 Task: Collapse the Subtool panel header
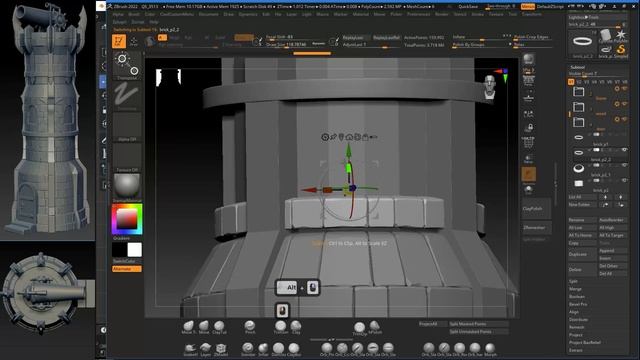tap(578, 67)
